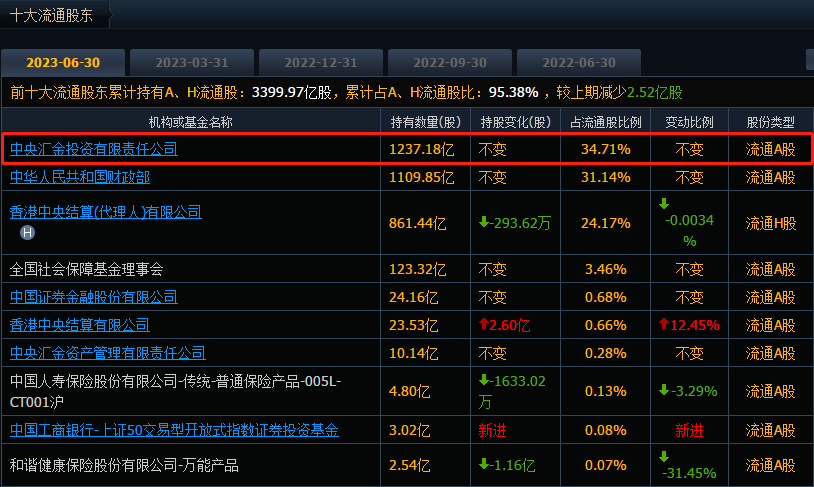Click the green down arrow above -31.45%
Image resolution: width=814 pixels, height=487 pixels.
coord(663,457)
